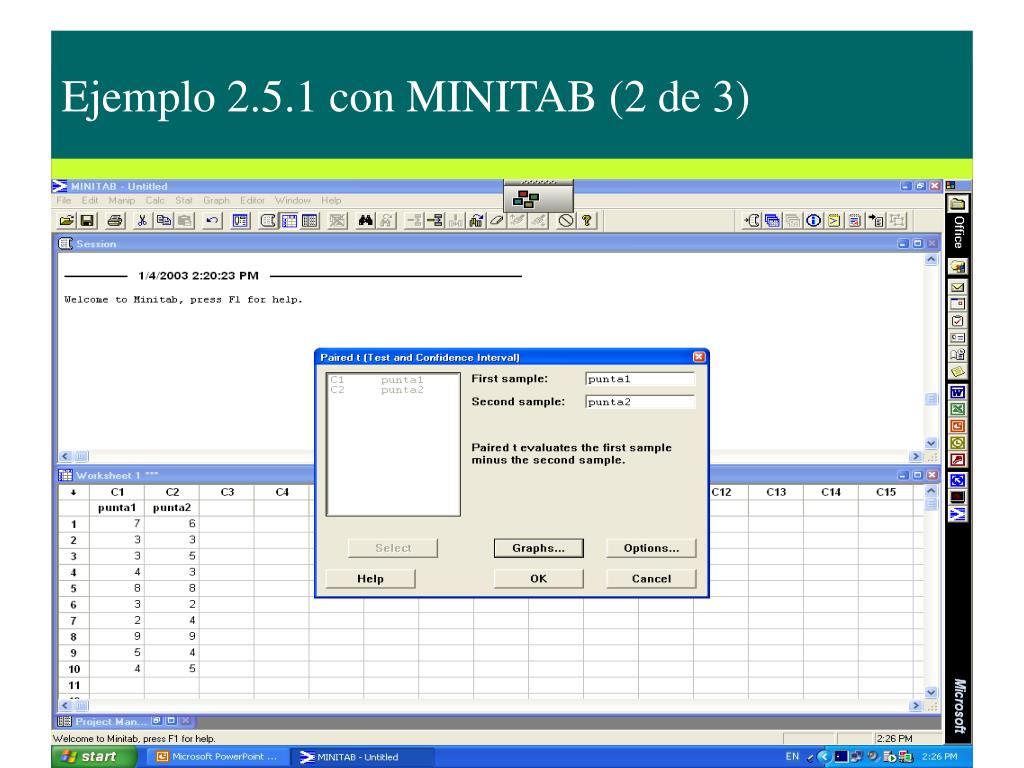Click the Options... button in dialog
The image size is (1024, 768).
[x=651, y=548]
